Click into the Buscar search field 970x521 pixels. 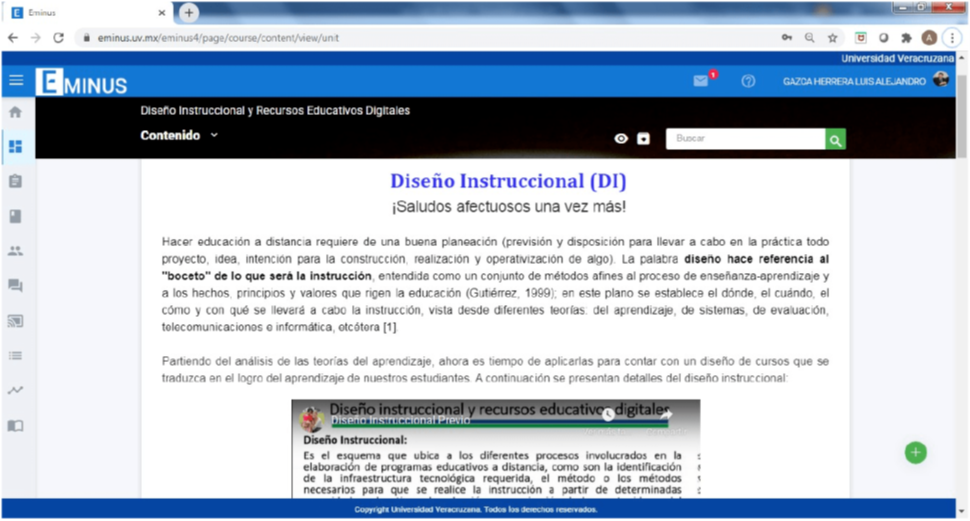[745, 139]
